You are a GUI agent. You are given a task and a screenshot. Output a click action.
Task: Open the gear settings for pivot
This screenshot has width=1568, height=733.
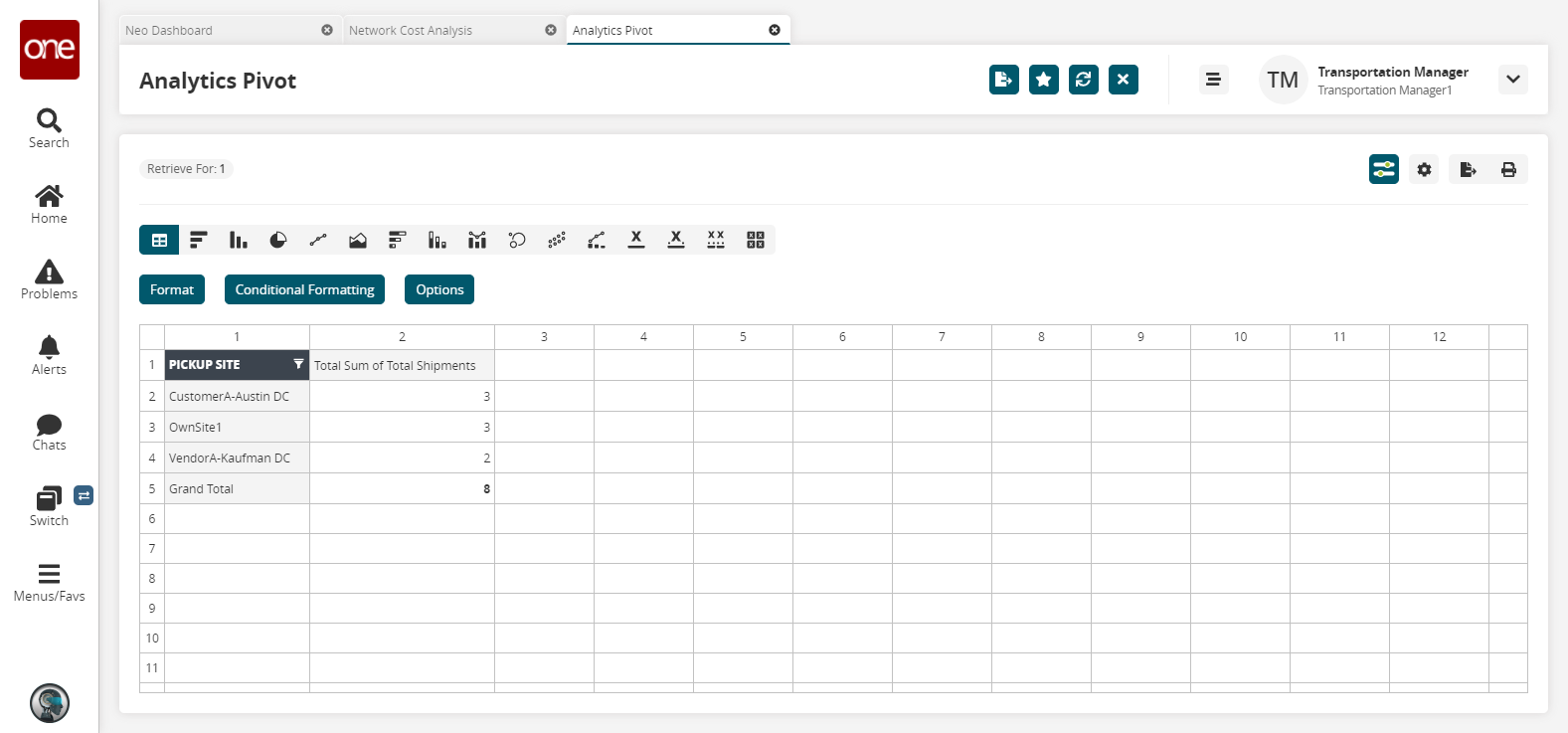click(1424, 169)
